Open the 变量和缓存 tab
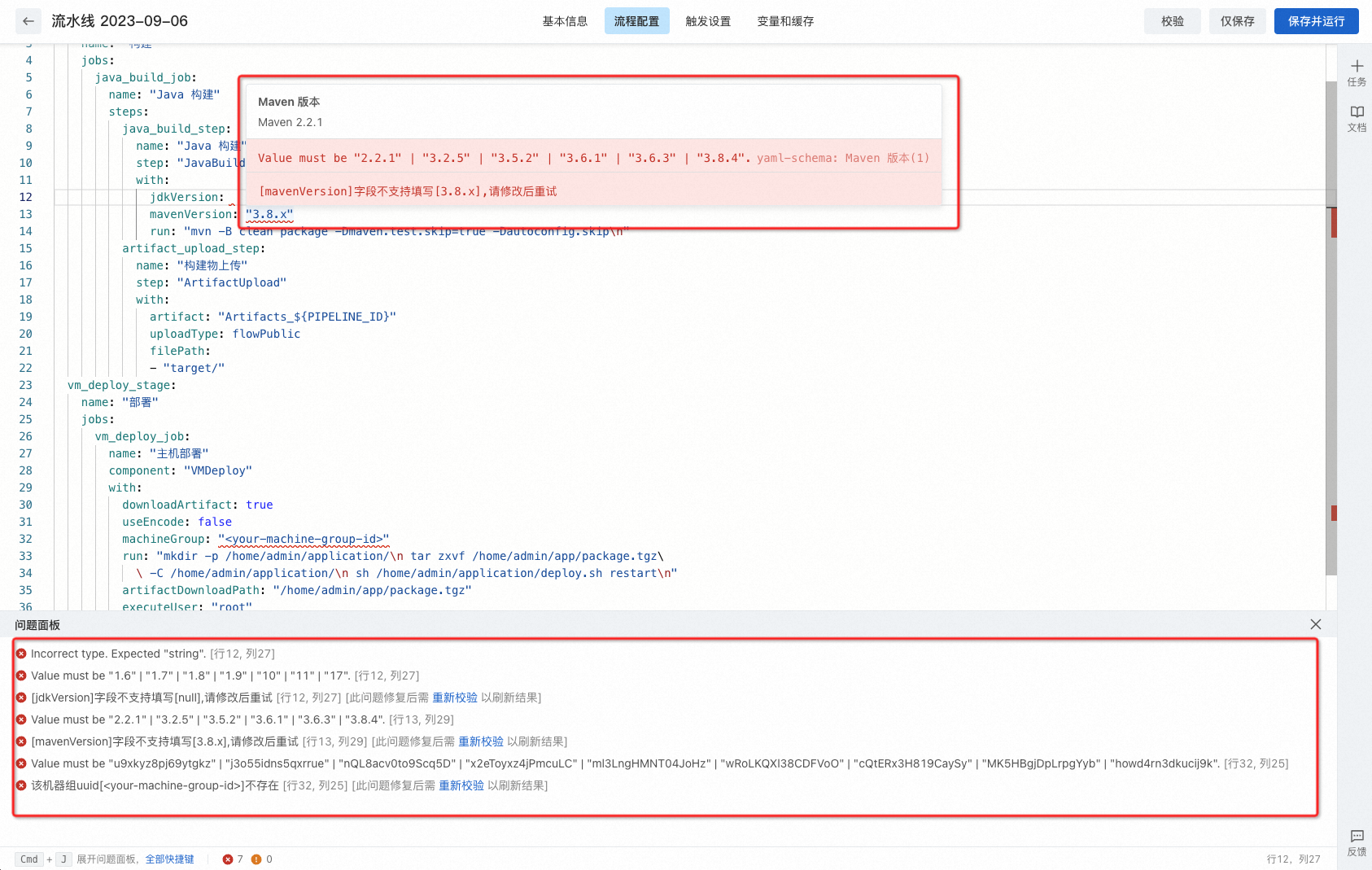This screenshot has height=870, width=1372. pos(785,21)
